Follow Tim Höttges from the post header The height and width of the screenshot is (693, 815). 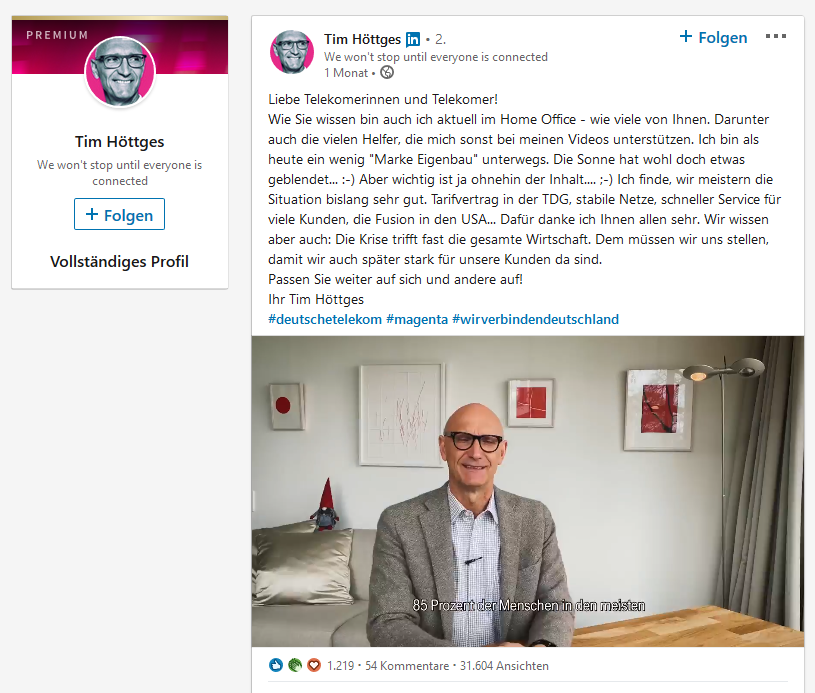point(713,37)
